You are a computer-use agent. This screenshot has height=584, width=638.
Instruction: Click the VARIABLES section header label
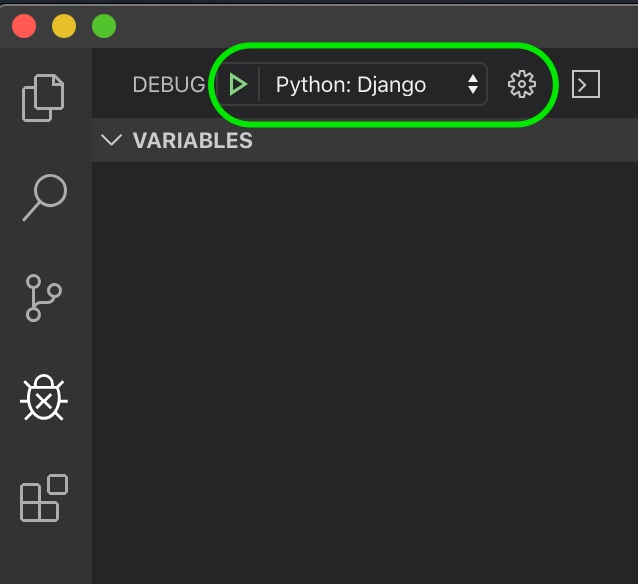192,140
